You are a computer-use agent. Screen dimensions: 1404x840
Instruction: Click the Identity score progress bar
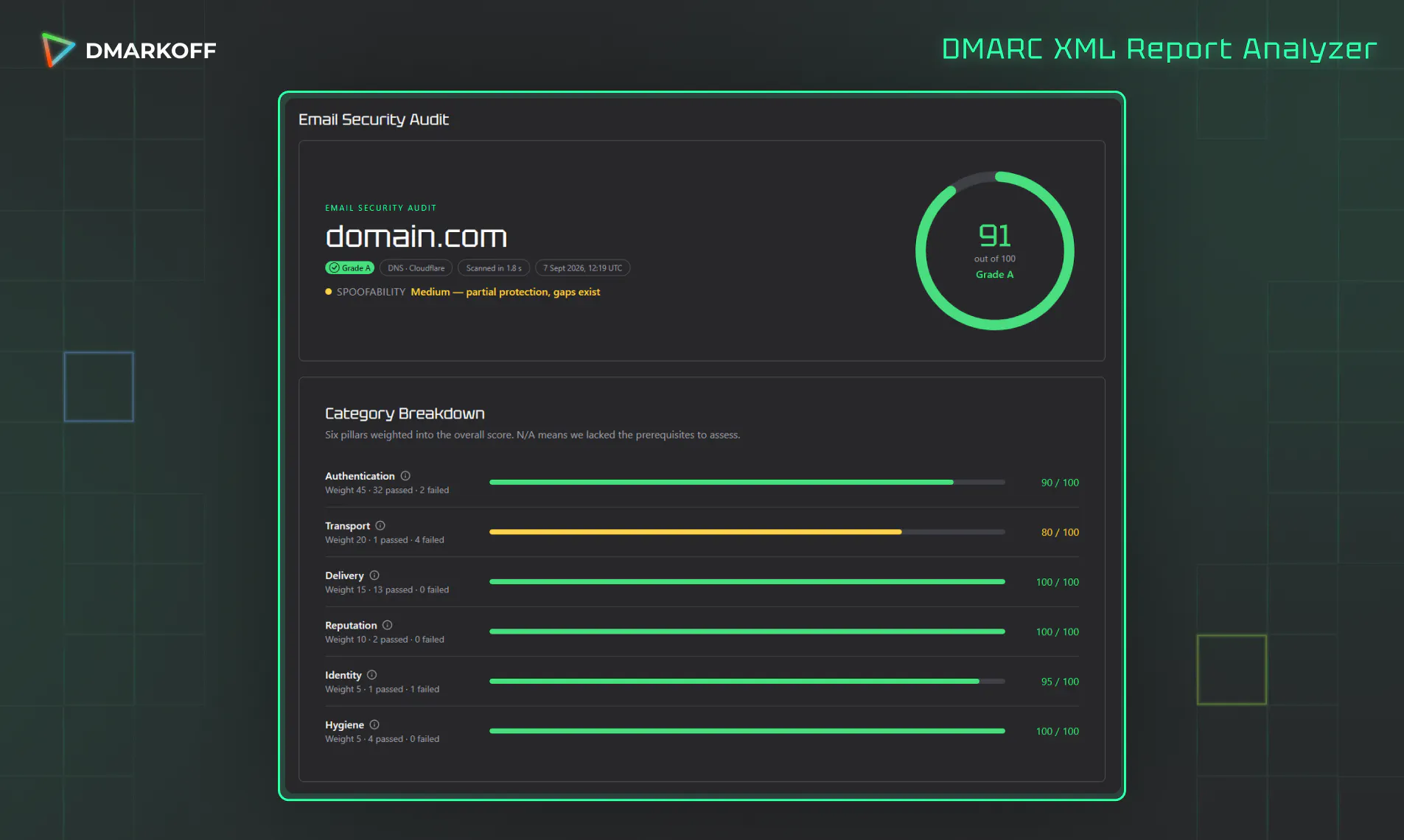[x=747, y=681]
